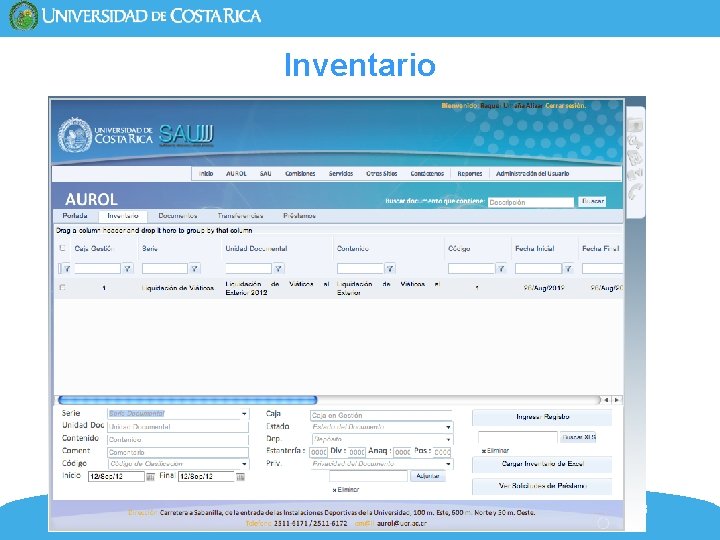Click the filter icon for Serie column
The height and width of the screenshot is (540, 720).
click(x=195, y=269)
